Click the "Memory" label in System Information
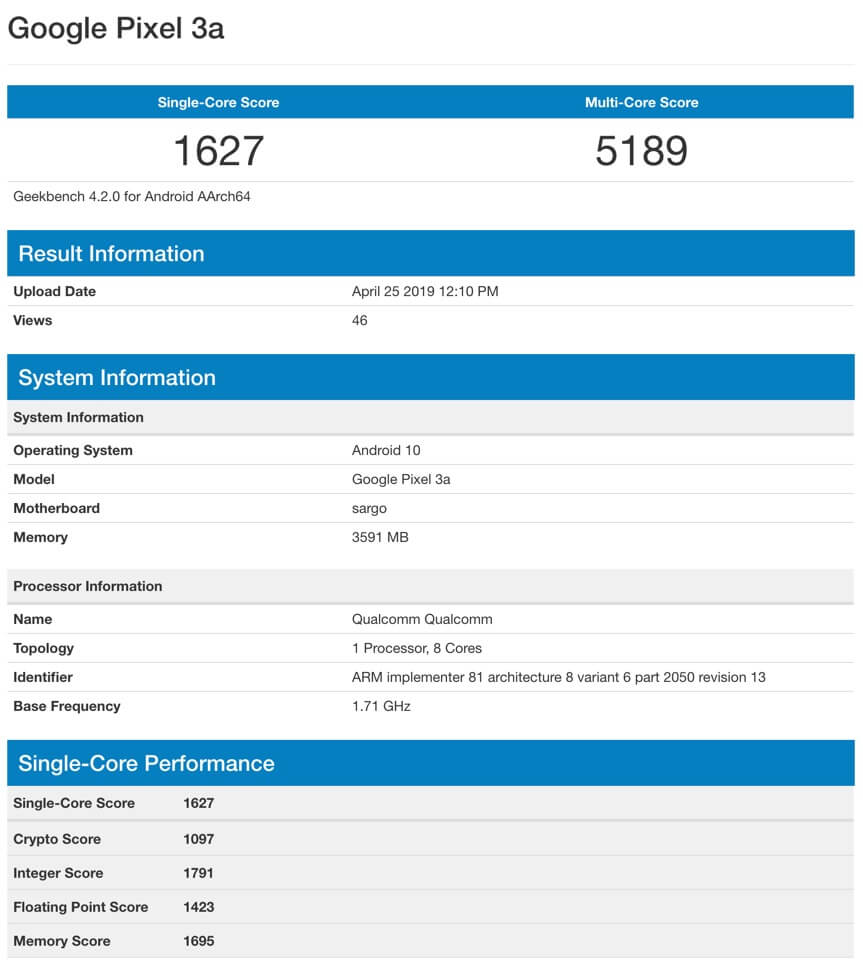The height and width of the screenshot is (963, 863). point(41,537)
